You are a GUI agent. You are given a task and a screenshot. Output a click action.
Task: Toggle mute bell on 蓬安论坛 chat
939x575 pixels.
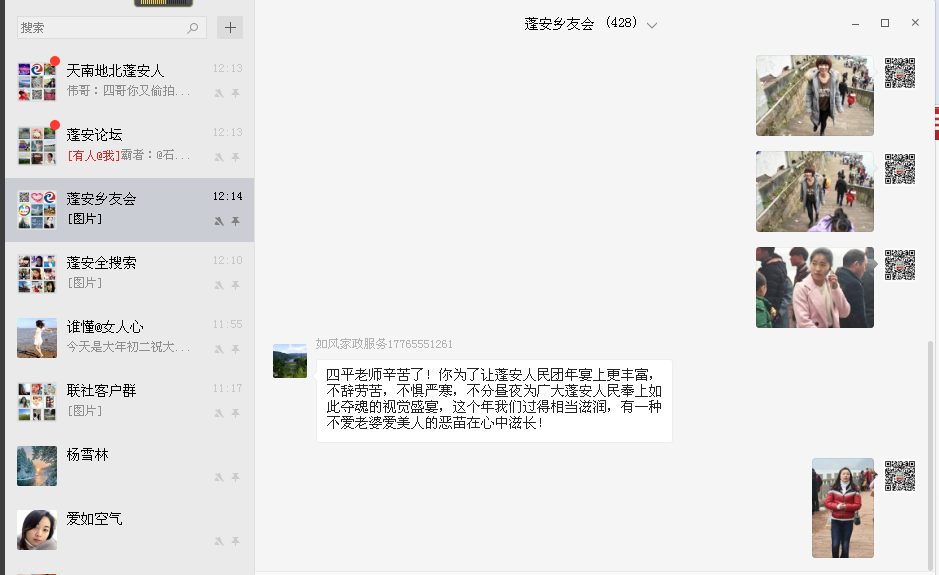(219, 157)
